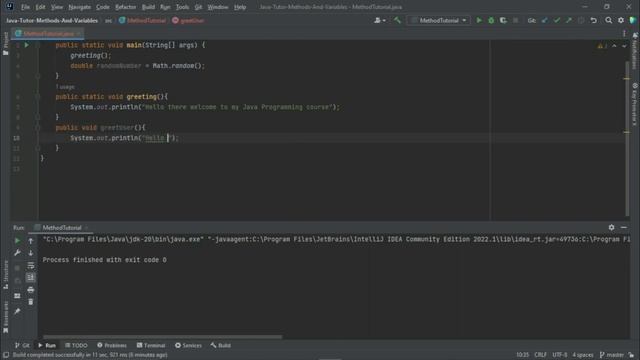The width and height of the screenshot is (640, 360).
Task: Open the Help menu
Action: point(240,7)
